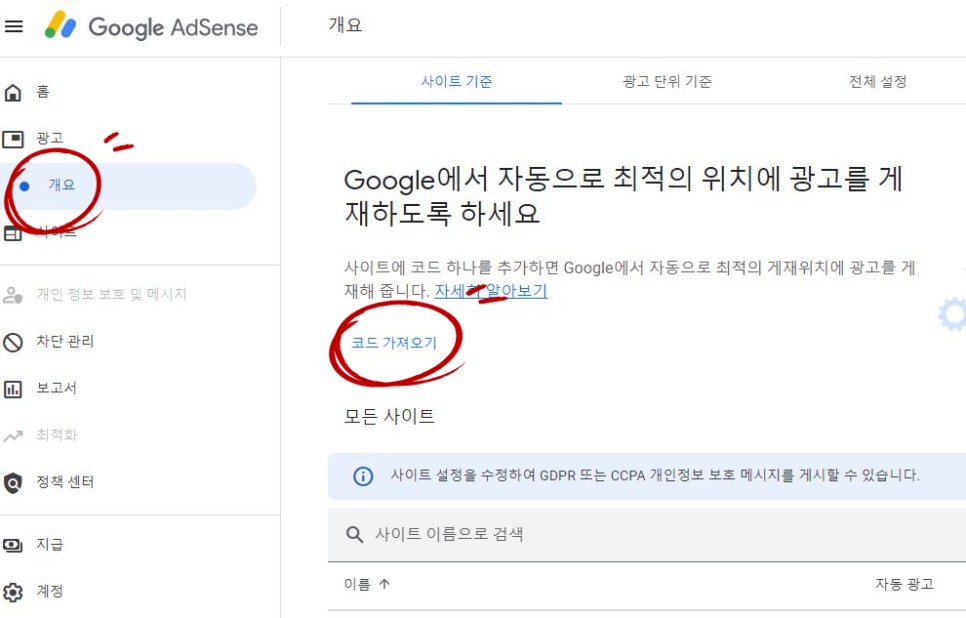Click the privacy person icon in sidebar
966x618 pixels.
click(x=12, y=295)
